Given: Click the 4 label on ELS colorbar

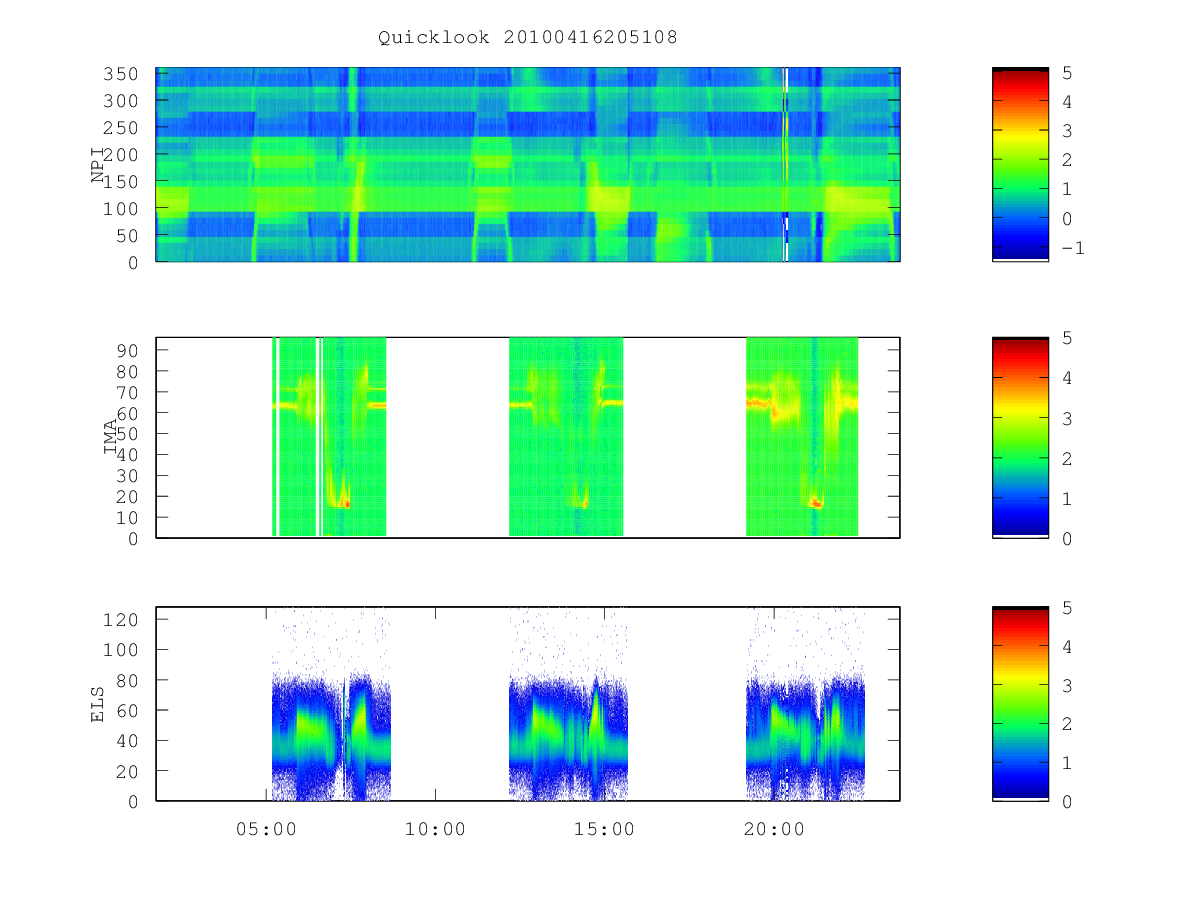Looking at the screenshot, I should coord(1067,646).
